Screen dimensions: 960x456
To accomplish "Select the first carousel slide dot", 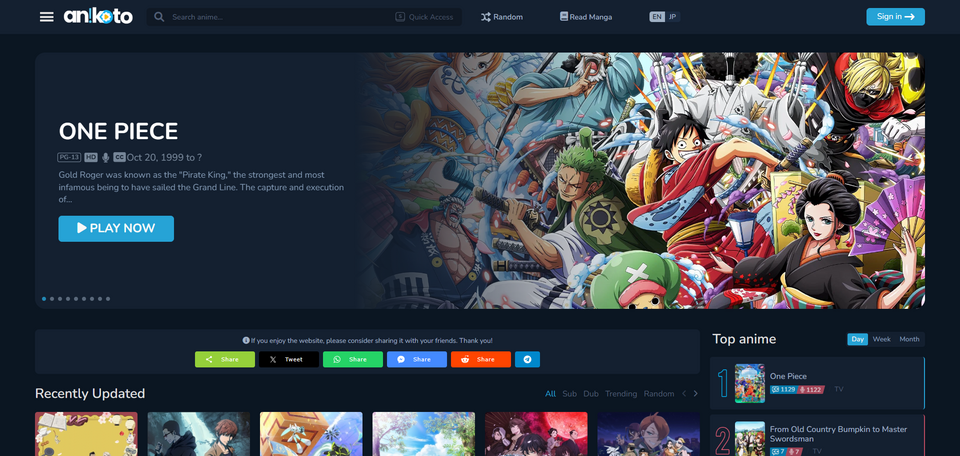I will coord(44,299).
